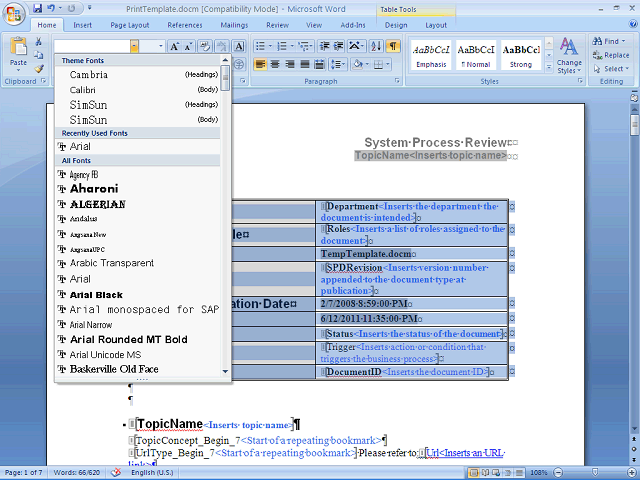Screen dimensions: 640x480
Task: Click the Character Border A icon
Action: point(239,46)
